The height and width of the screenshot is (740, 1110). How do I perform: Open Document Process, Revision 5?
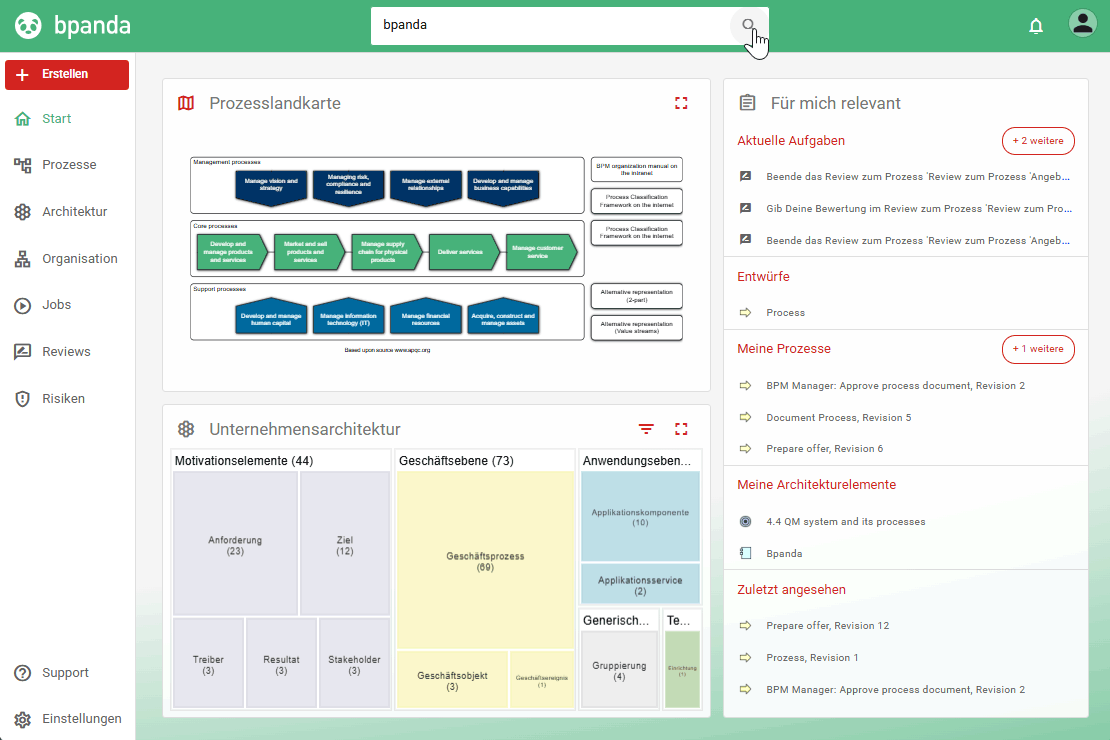tap(838, 418)
